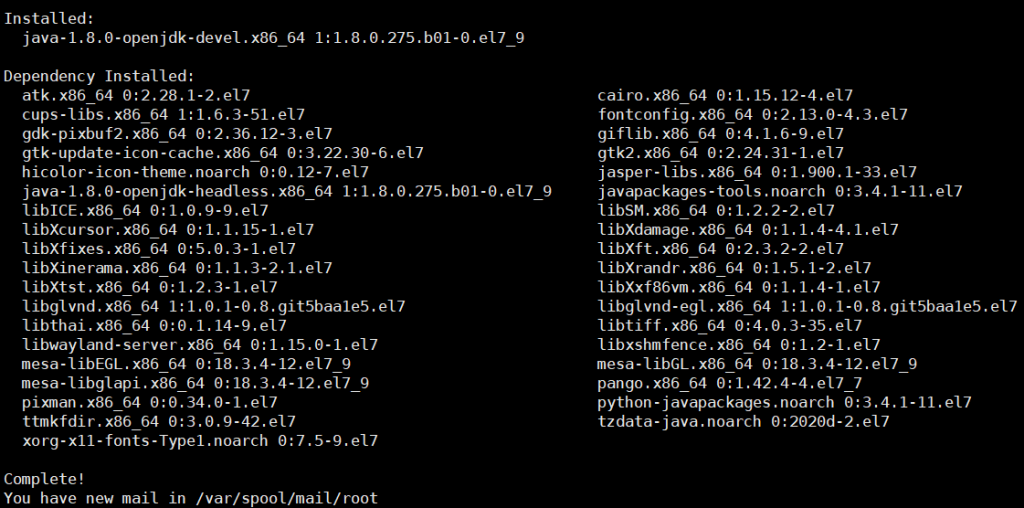Click the new mail notification line
The image size is (1024, 508).
point(190,497)
